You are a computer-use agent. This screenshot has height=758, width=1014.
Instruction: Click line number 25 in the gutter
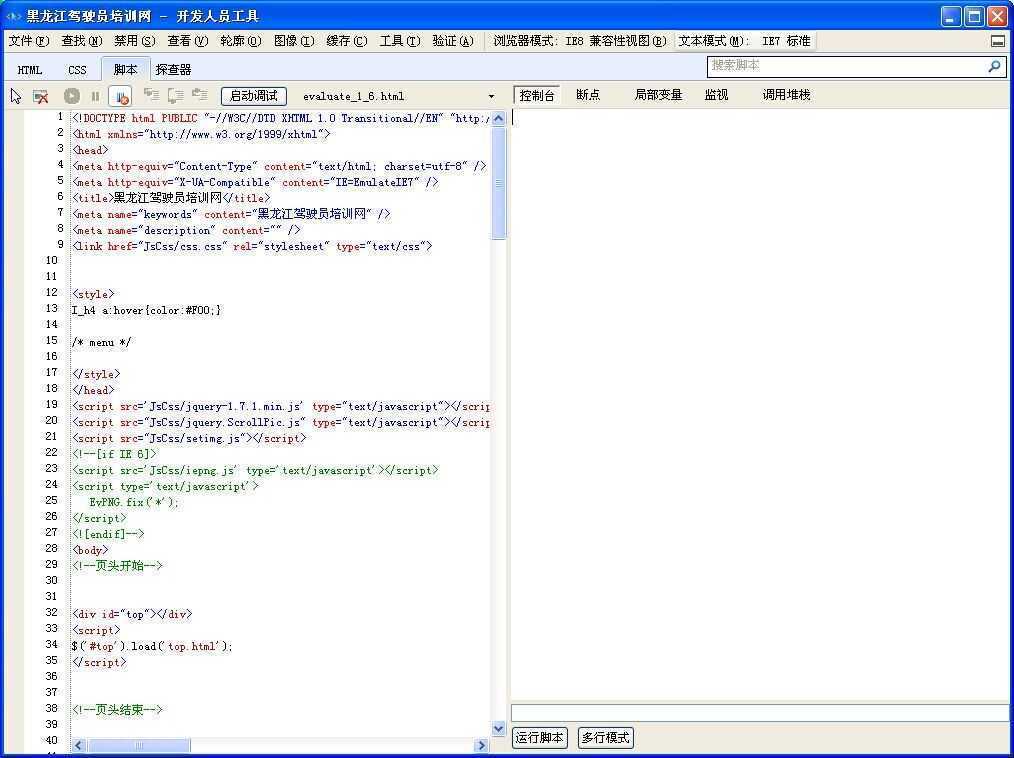click(52, 501)
